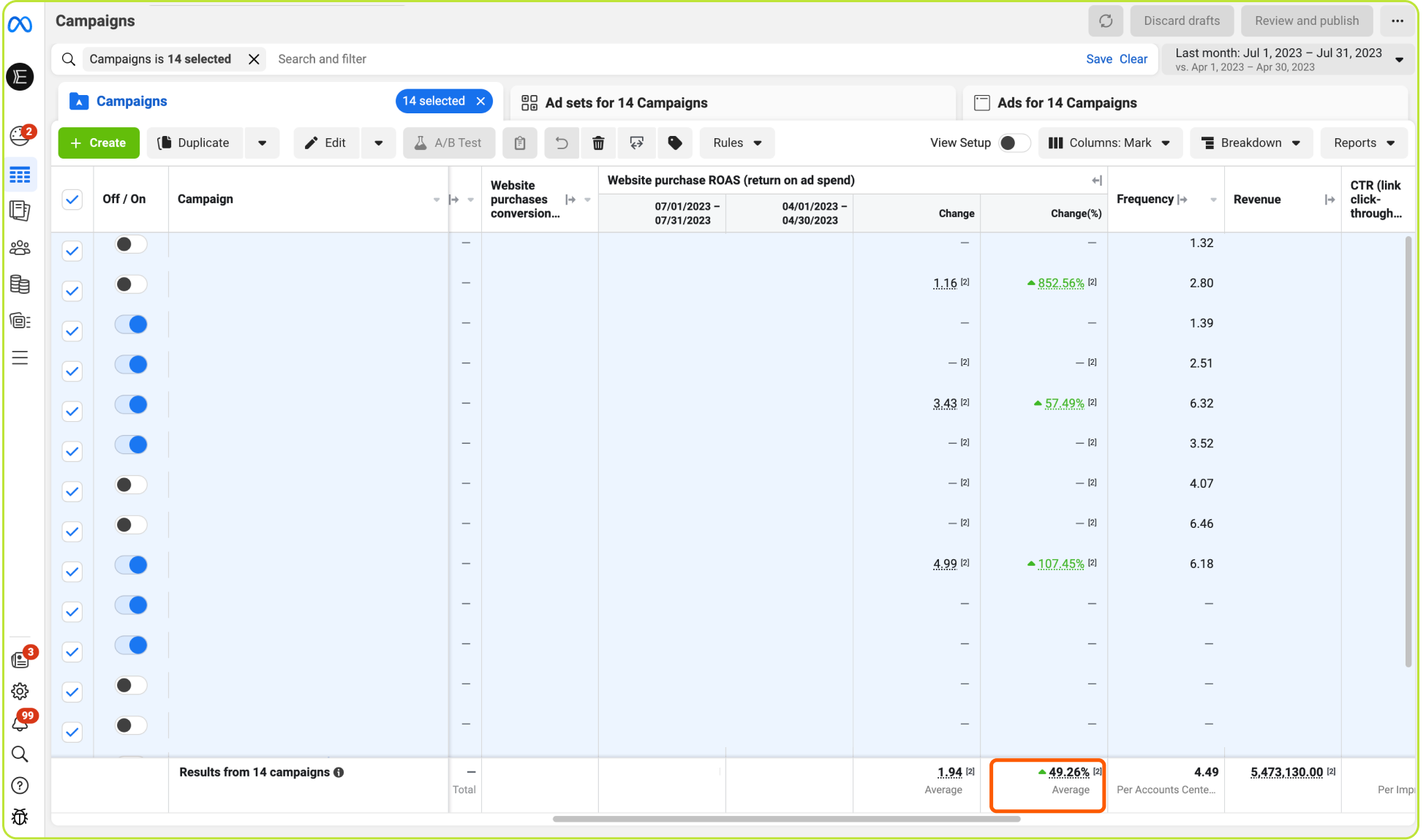Toggle the View Setup switch
The height and width of the screenshot is (840, 1426).
[x=1013, y=143]
